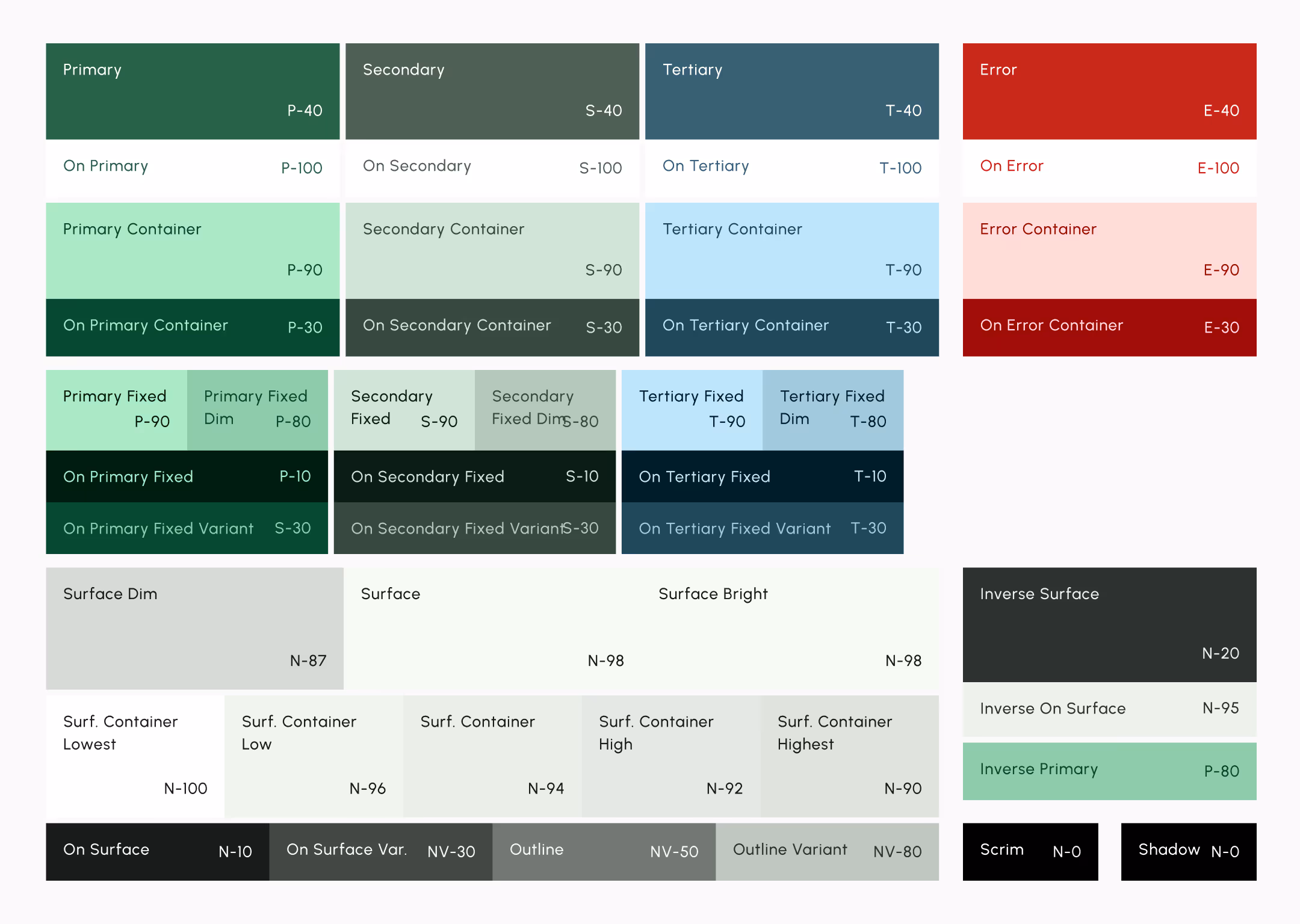Click the On Primary Container swatch

pos(193,327)
